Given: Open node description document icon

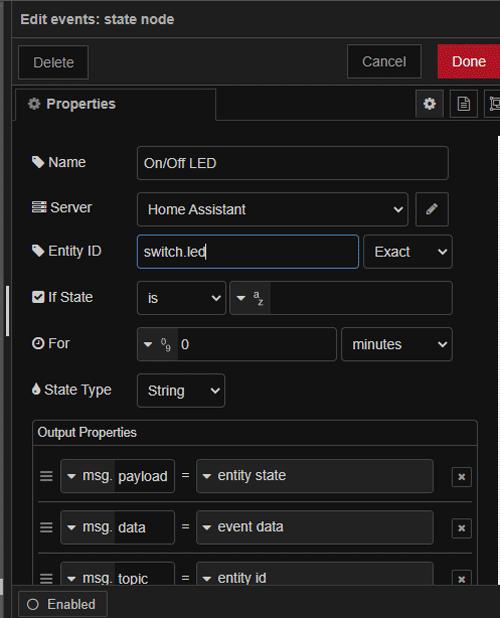Looking at the screenshot, I should (x=464, y=104).
